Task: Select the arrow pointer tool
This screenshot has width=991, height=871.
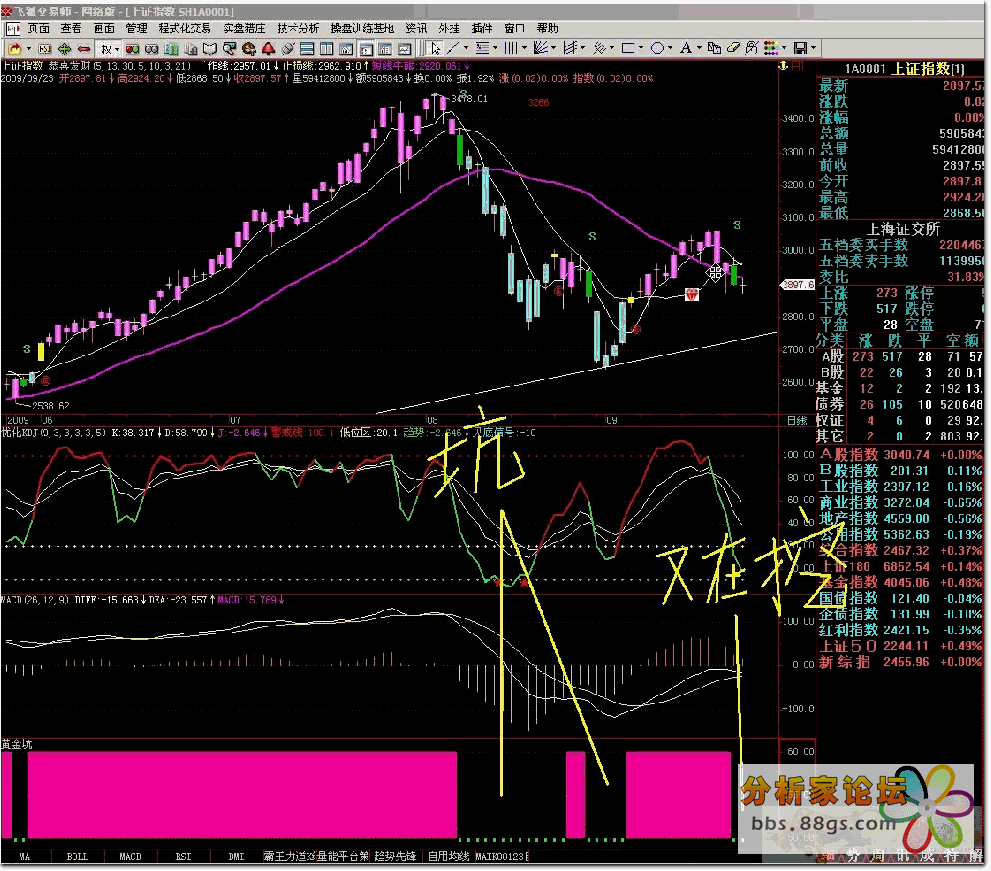Action: [436, 47]
